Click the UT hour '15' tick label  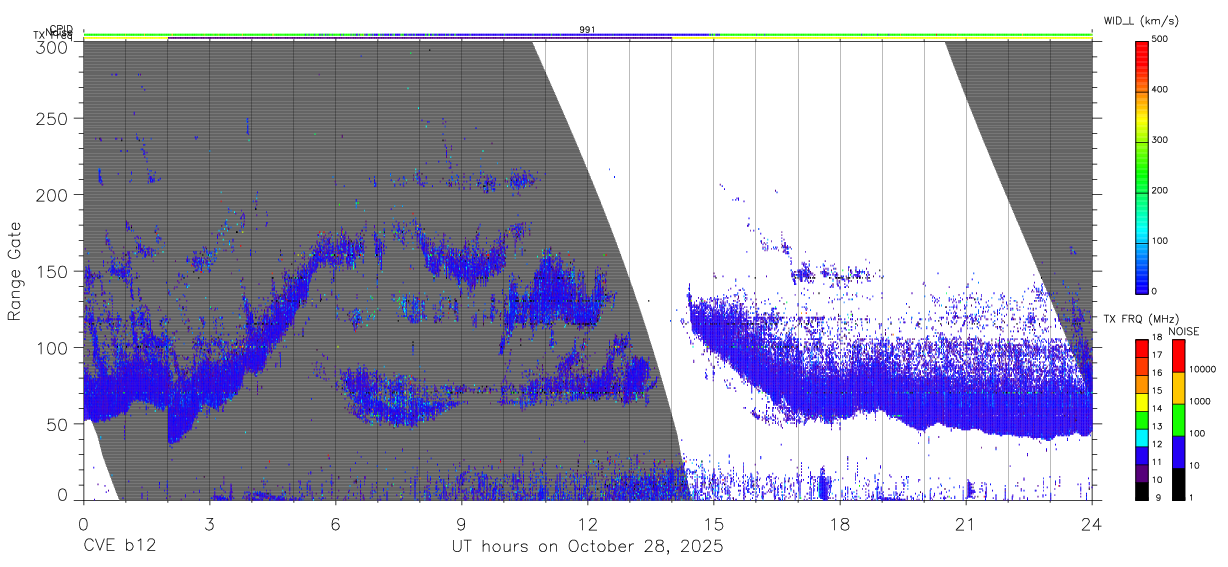point(713,523)
